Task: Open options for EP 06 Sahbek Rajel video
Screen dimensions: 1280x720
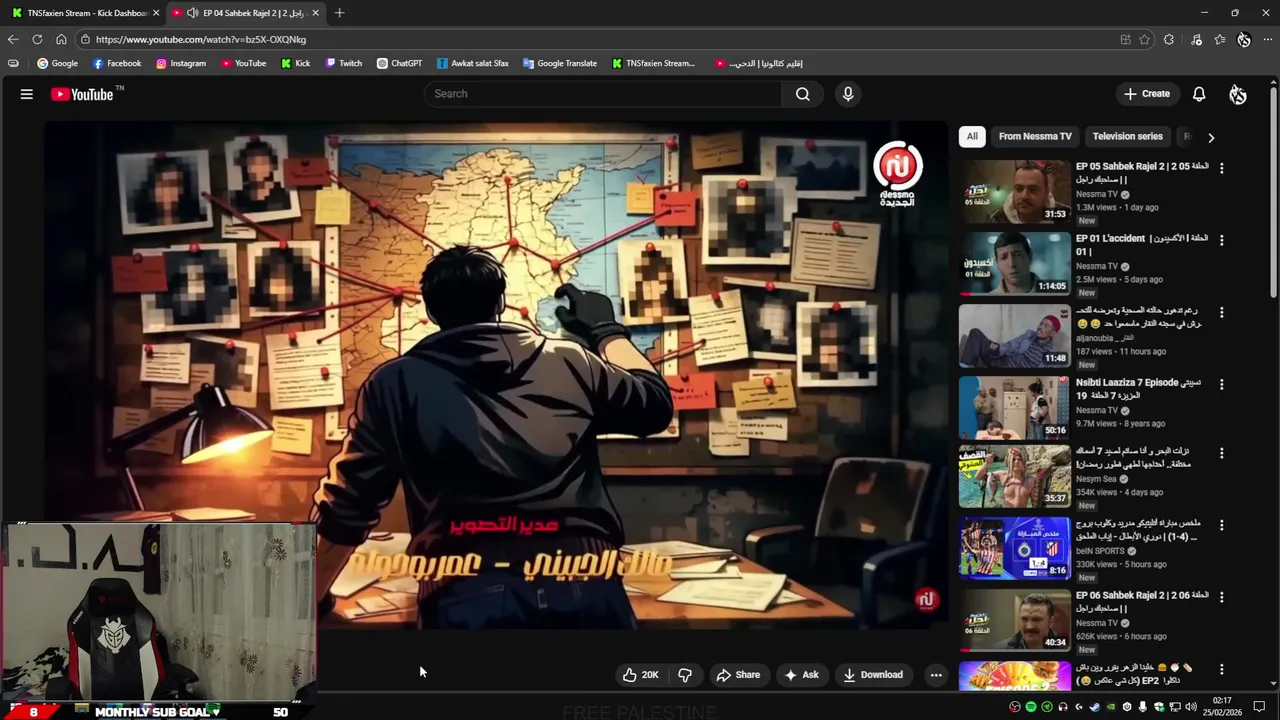Action: (1221, 597)
